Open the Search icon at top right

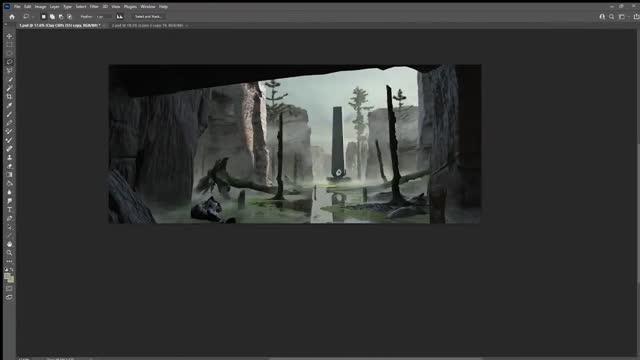pos(611,17)
